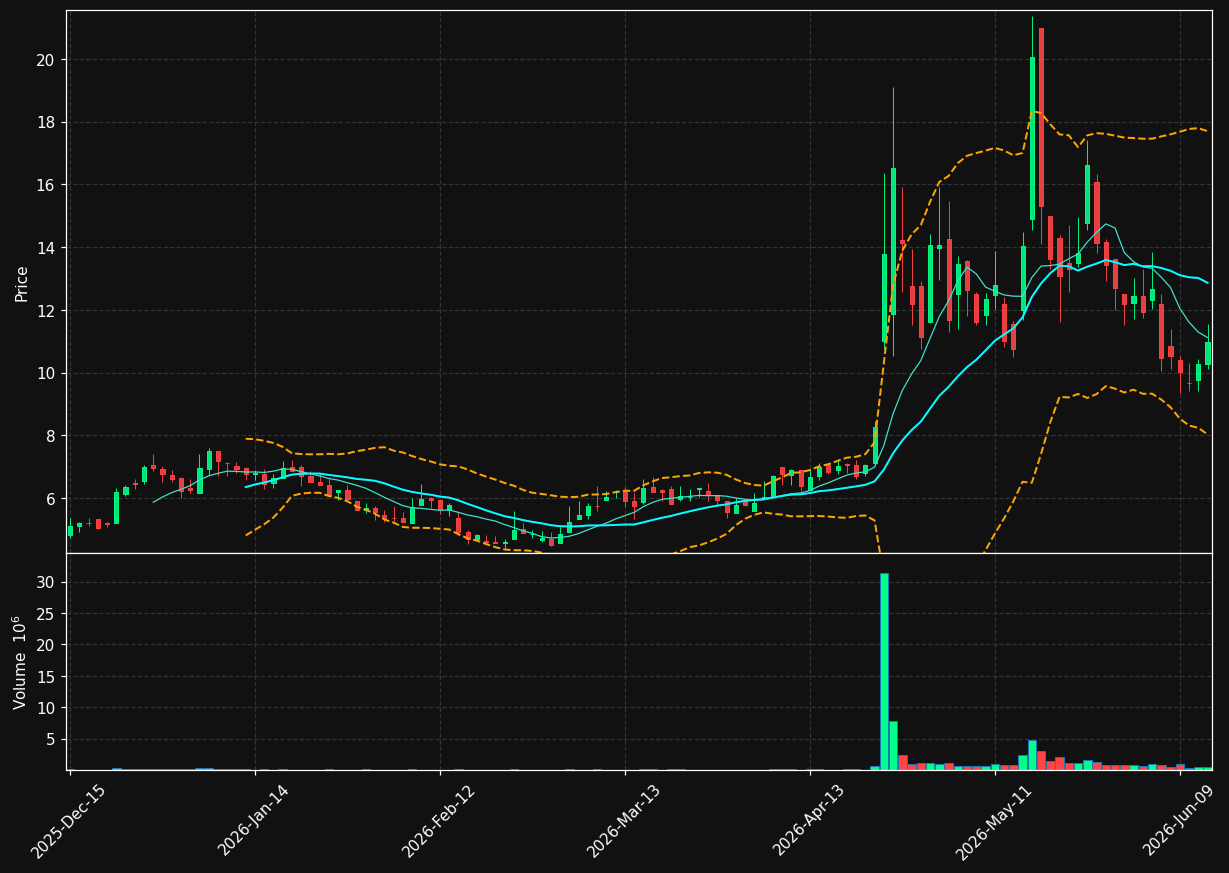
Task: Click the 2026-Jan-14 date label
Action: click(254, 821)
